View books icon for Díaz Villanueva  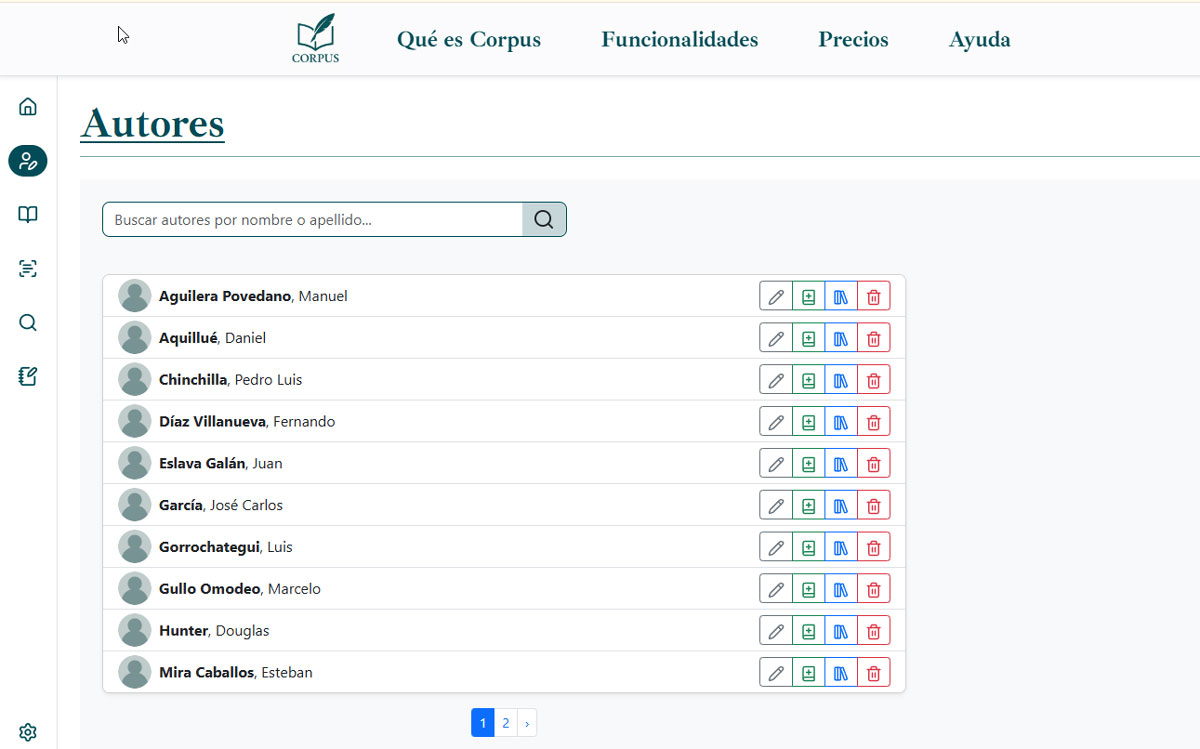coord(841,423)
